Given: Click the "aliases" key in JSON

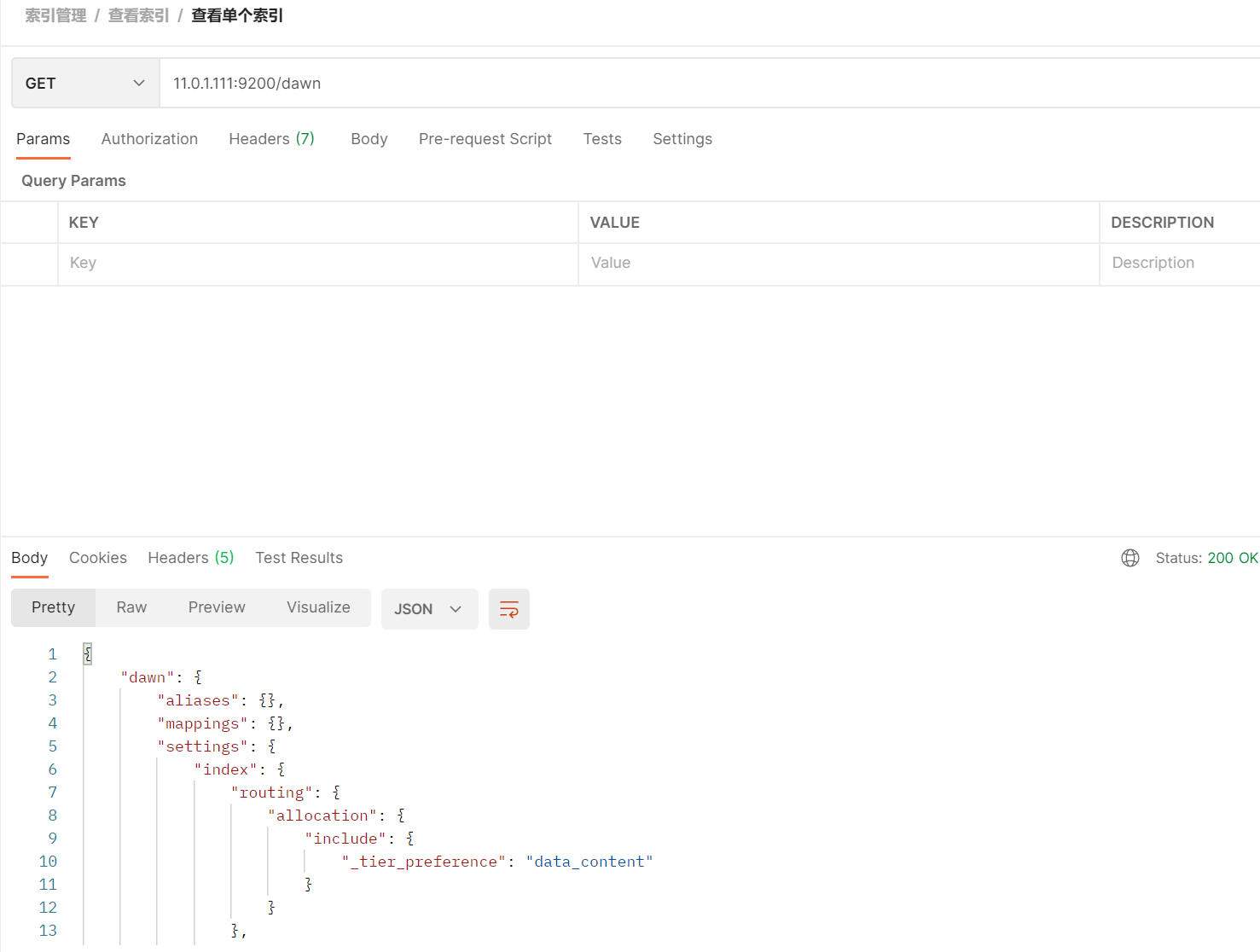Looking at the screenshot, I should [198, 700].
